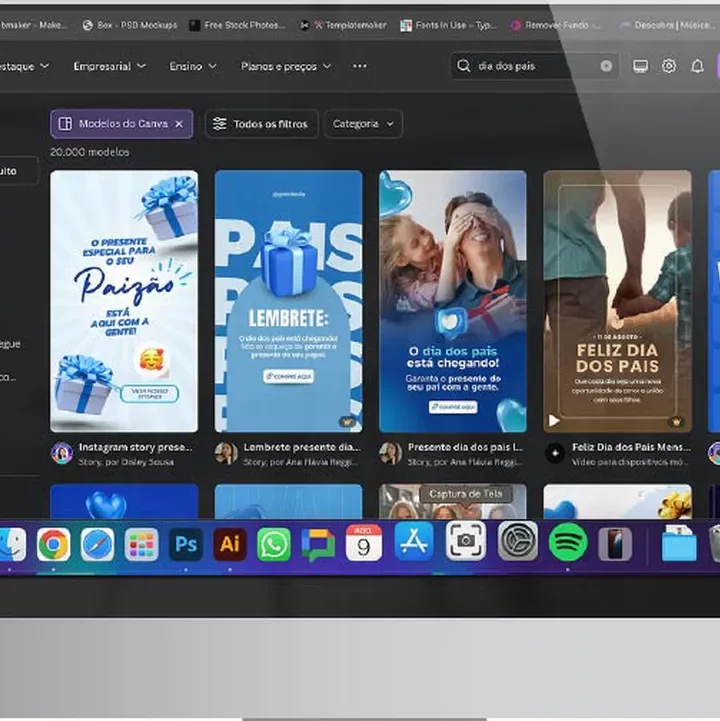Open the Paizão gift story template
The width and height of the screenshot is (720, 721).
124,301
